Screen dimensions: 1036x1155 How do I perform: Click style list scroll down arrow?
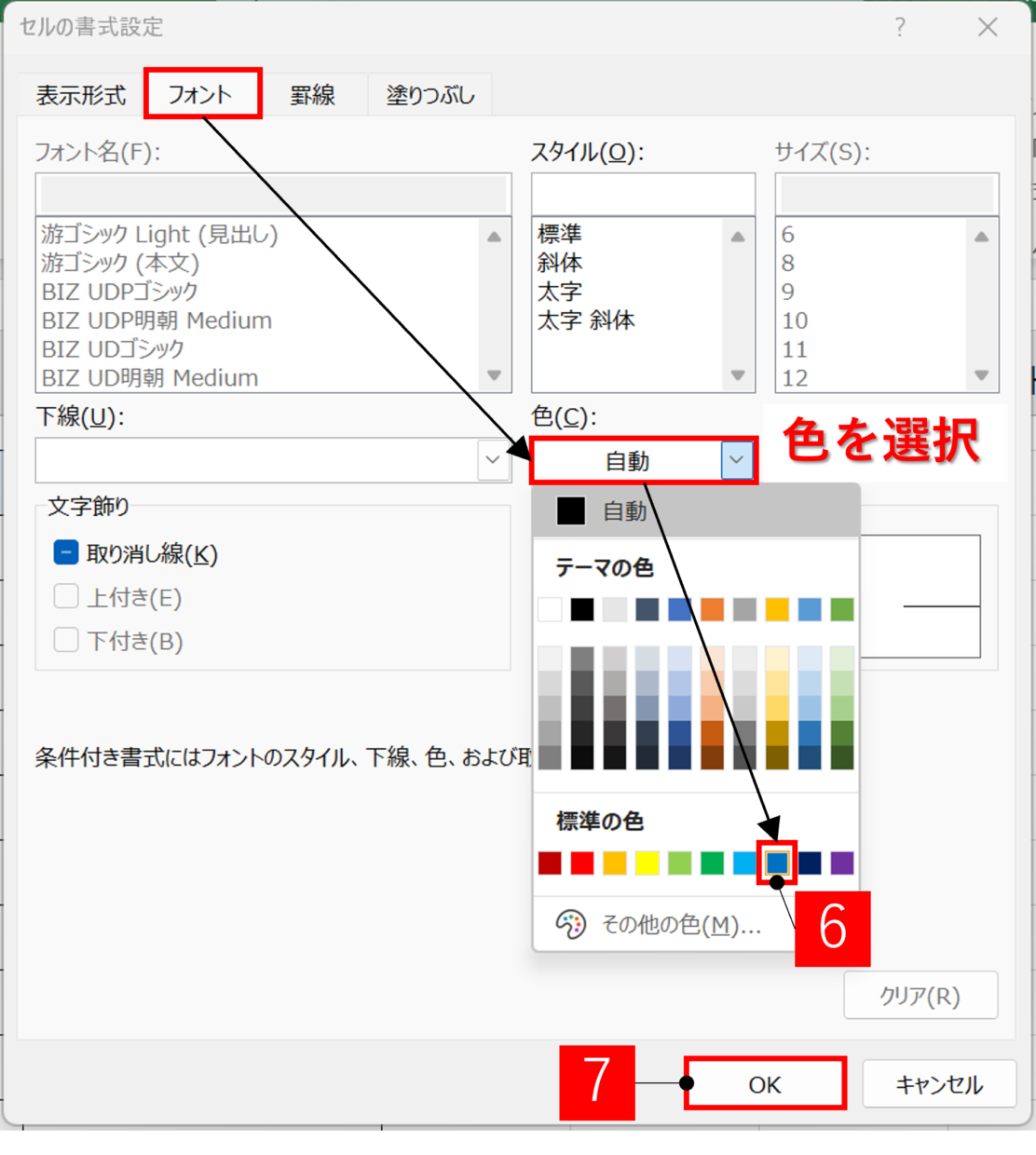(x=738, y=375)
